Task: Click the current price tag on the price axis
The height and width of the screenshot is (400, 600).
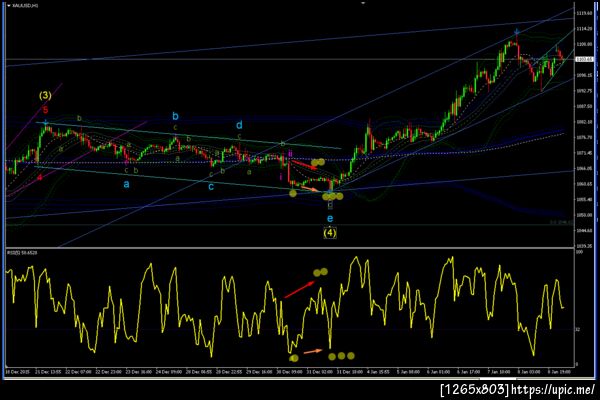Action: click(584, 59)
